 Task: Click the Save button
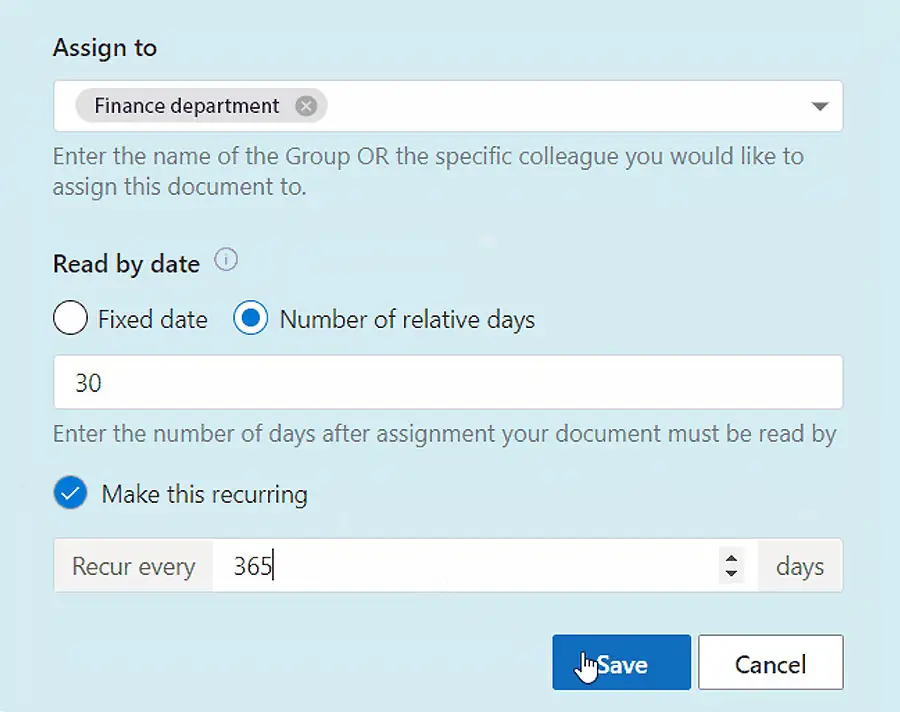point(622,662)
